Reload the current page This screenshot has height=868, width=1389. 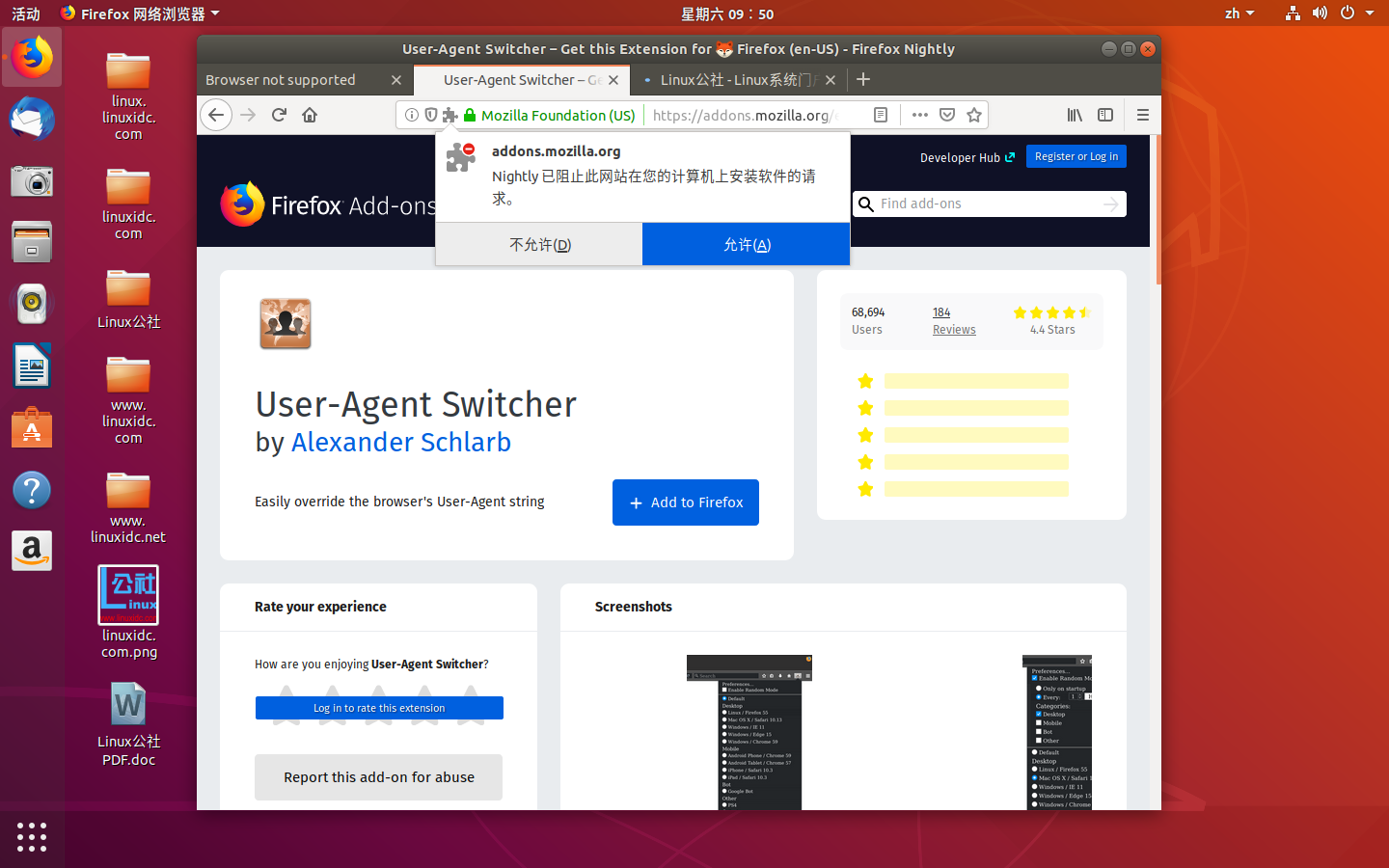tap(279, 115)
